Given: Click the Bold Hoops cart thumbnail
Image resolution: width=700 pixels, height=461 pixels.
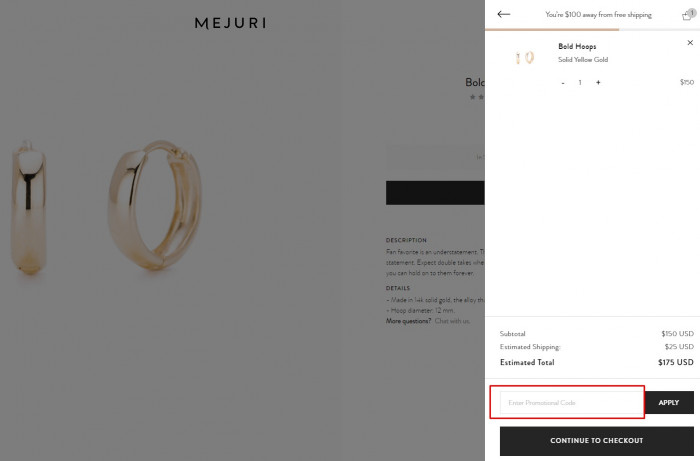Looking at the screenshot, I should (x=524, y=58).
